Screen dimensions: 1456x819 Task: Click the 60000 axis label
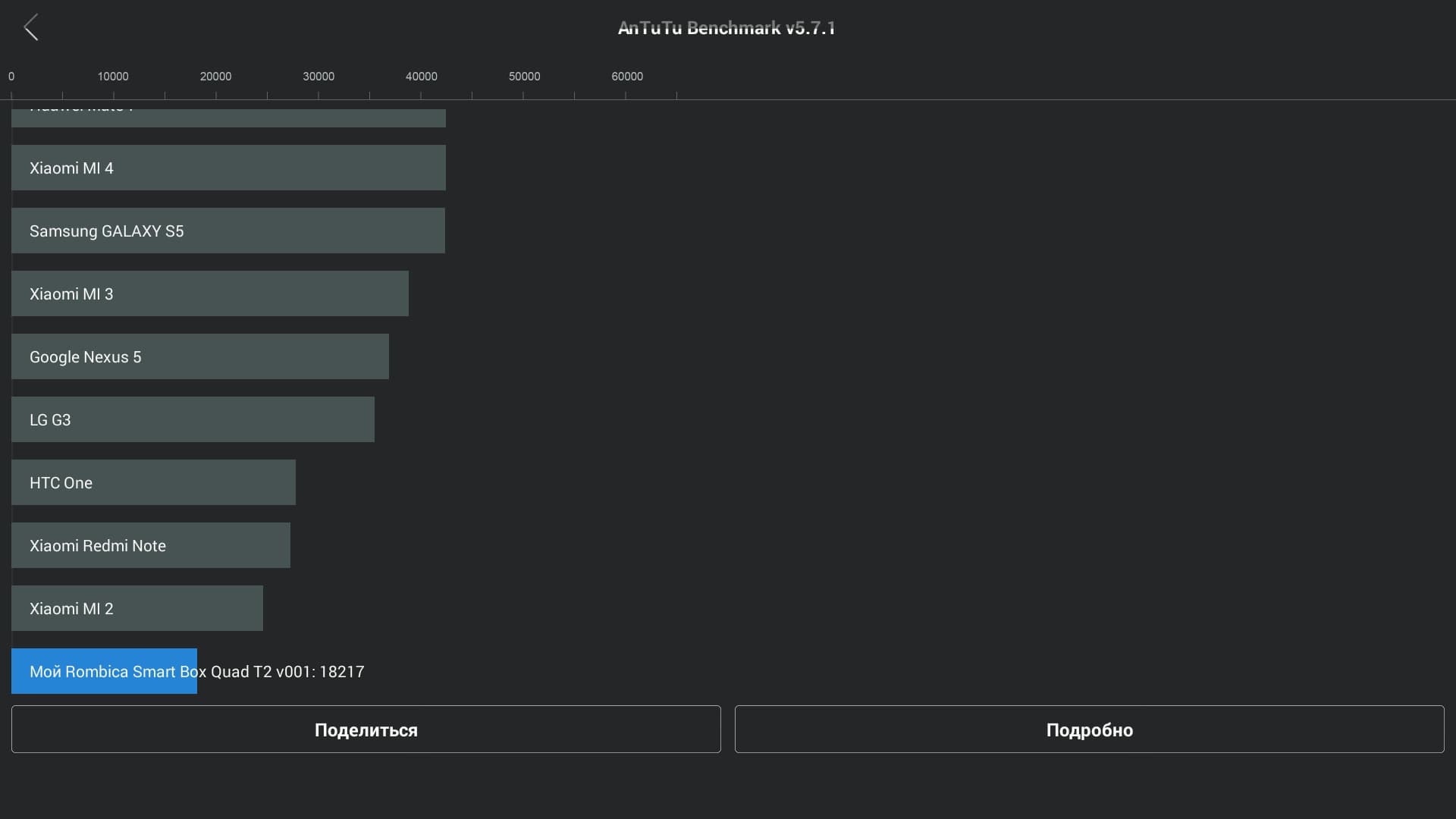point(627,77)
